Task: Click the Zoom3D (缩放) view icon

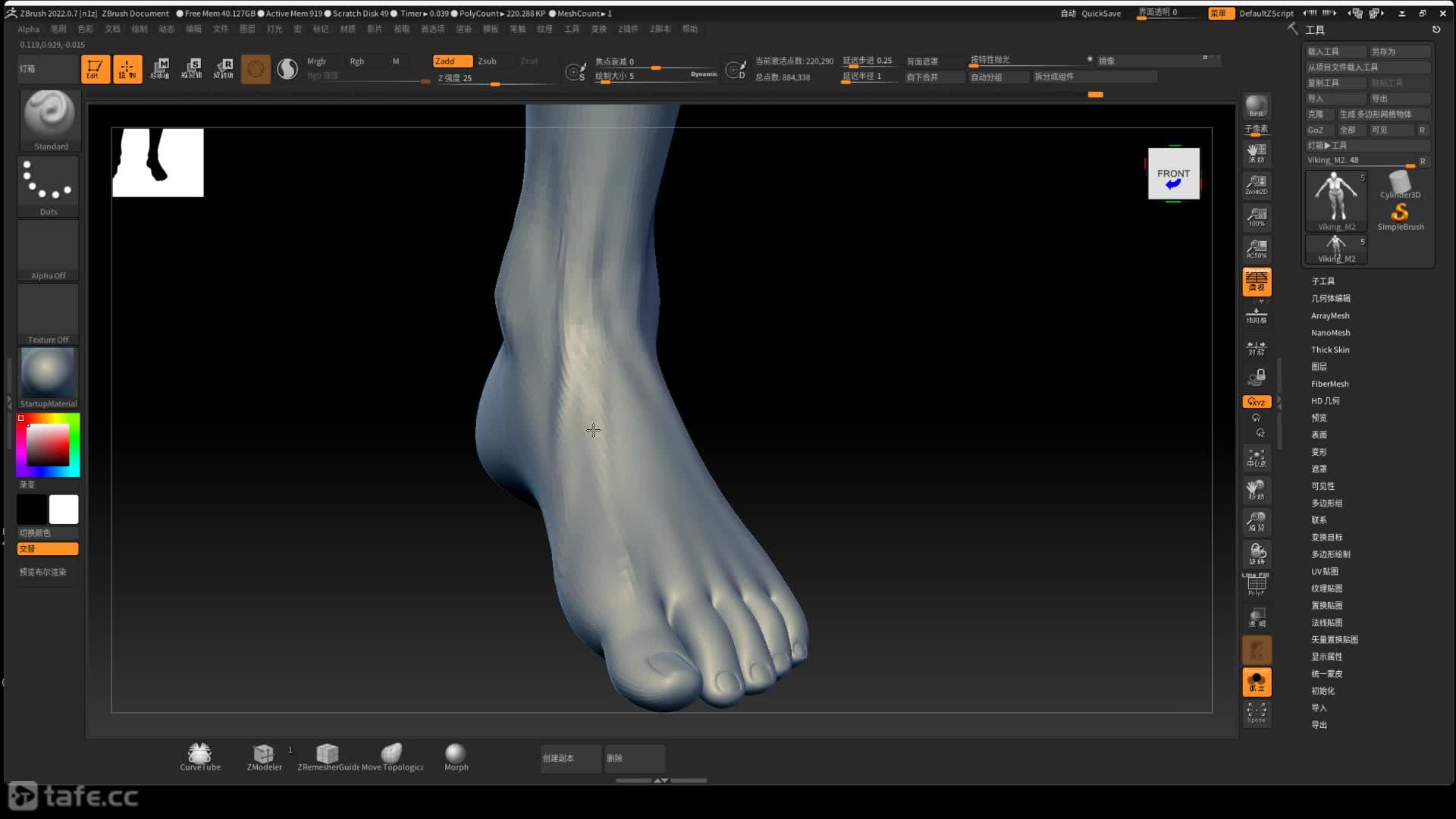Action: (1257, 522)
